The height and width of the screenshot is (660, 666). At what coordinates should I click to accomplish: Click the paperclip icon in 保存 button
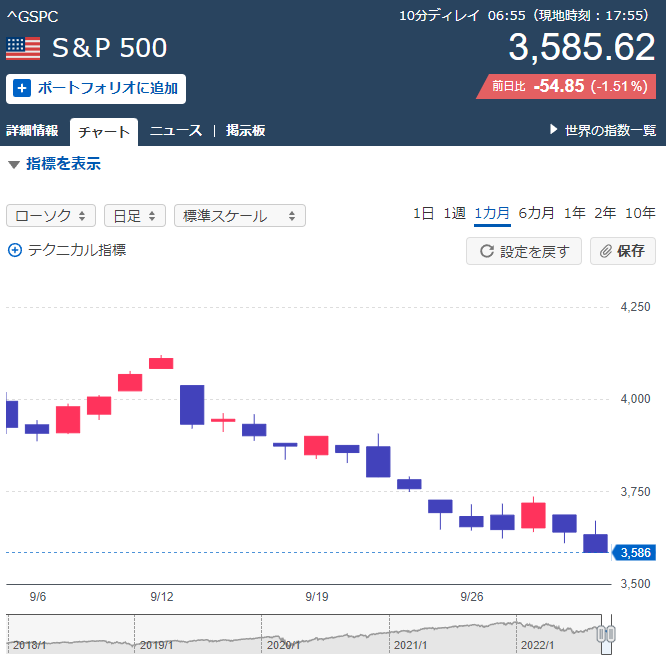click(x=606, y=251)
